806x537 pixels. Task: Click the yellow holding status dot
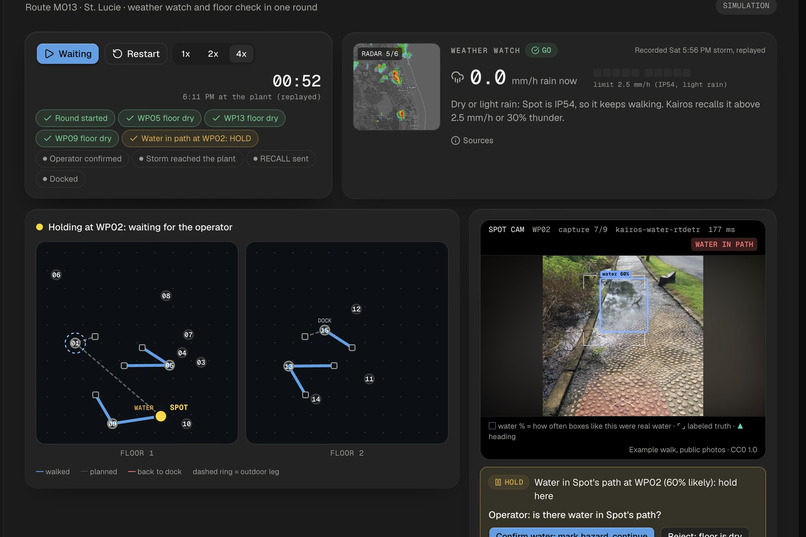click(x=40, y=227)
